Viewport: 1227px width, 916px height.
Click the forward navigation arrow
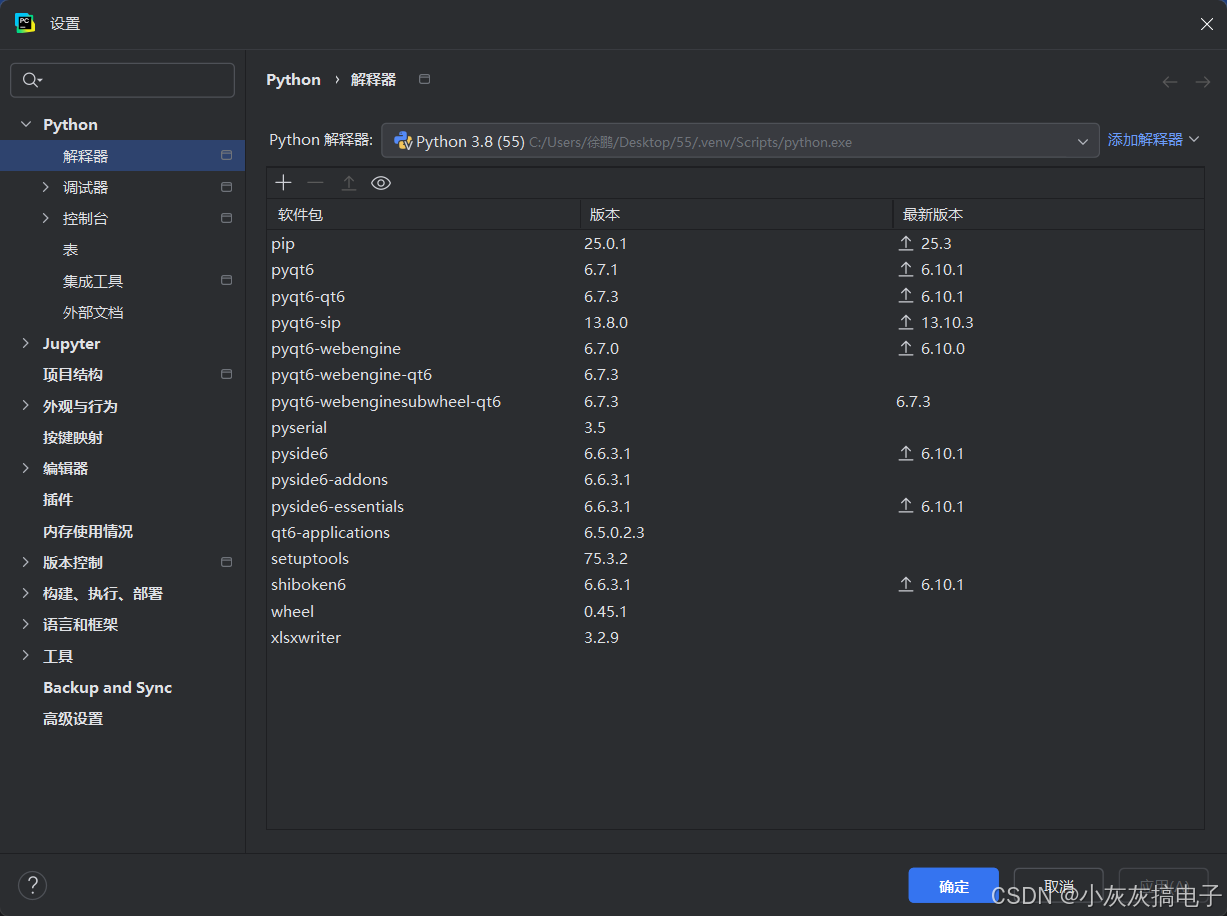pyautogui.click(x=1203, y=81)
